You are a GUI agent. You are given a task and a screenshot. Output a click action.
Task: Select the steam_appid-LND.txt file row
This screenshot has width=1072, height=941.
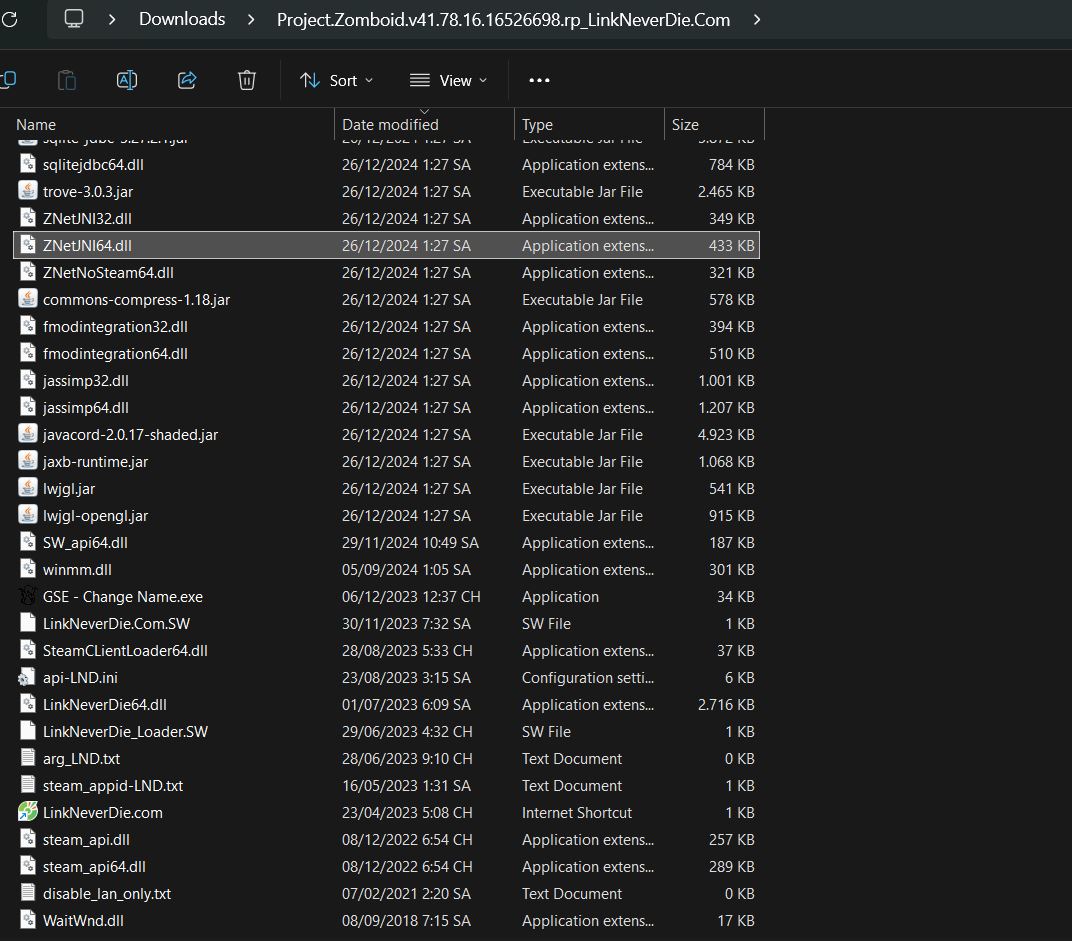pyautogui.click(x=113, y=785)
